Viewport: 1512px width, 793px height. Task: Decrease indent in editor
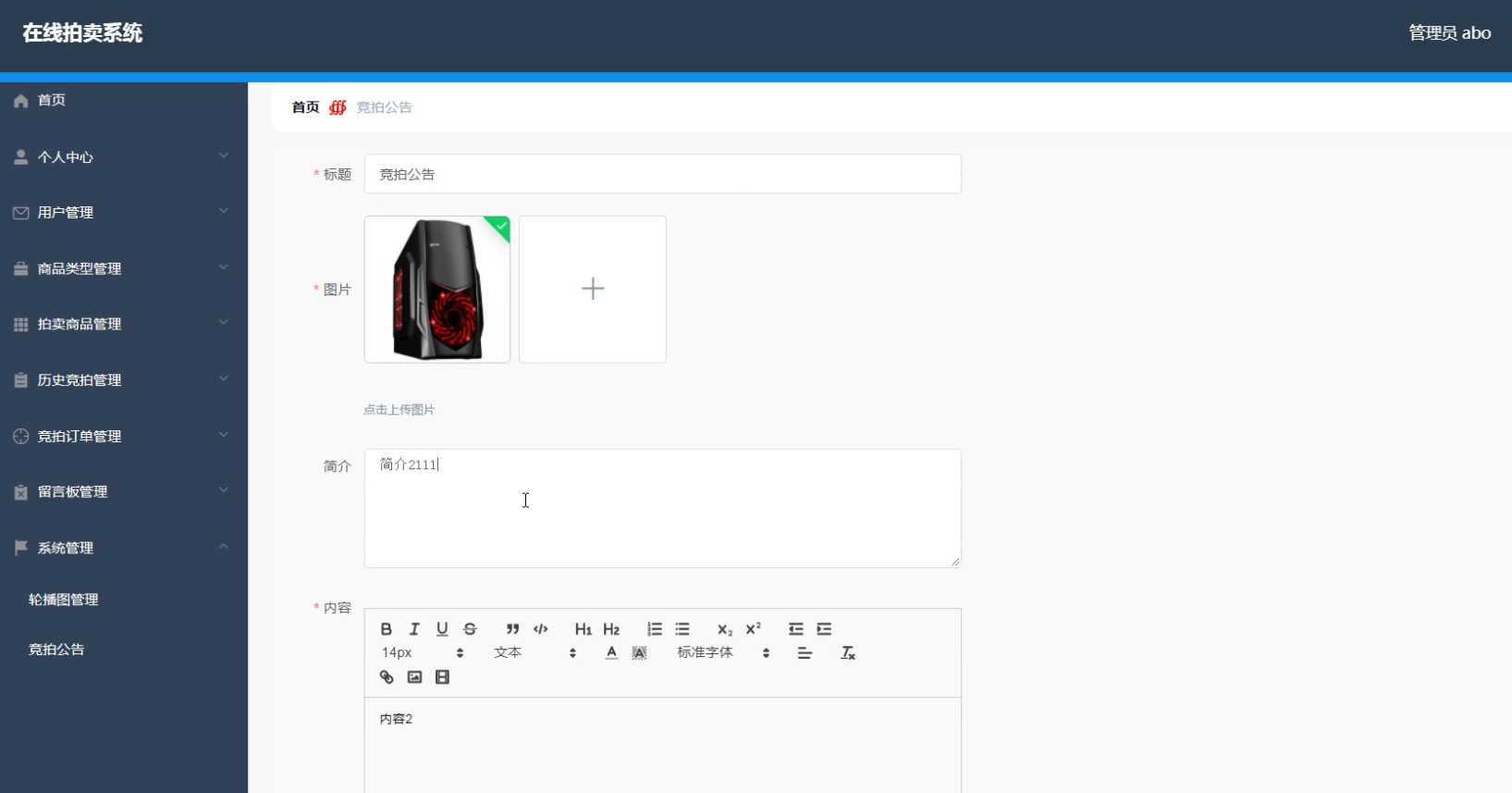(796, 629)
